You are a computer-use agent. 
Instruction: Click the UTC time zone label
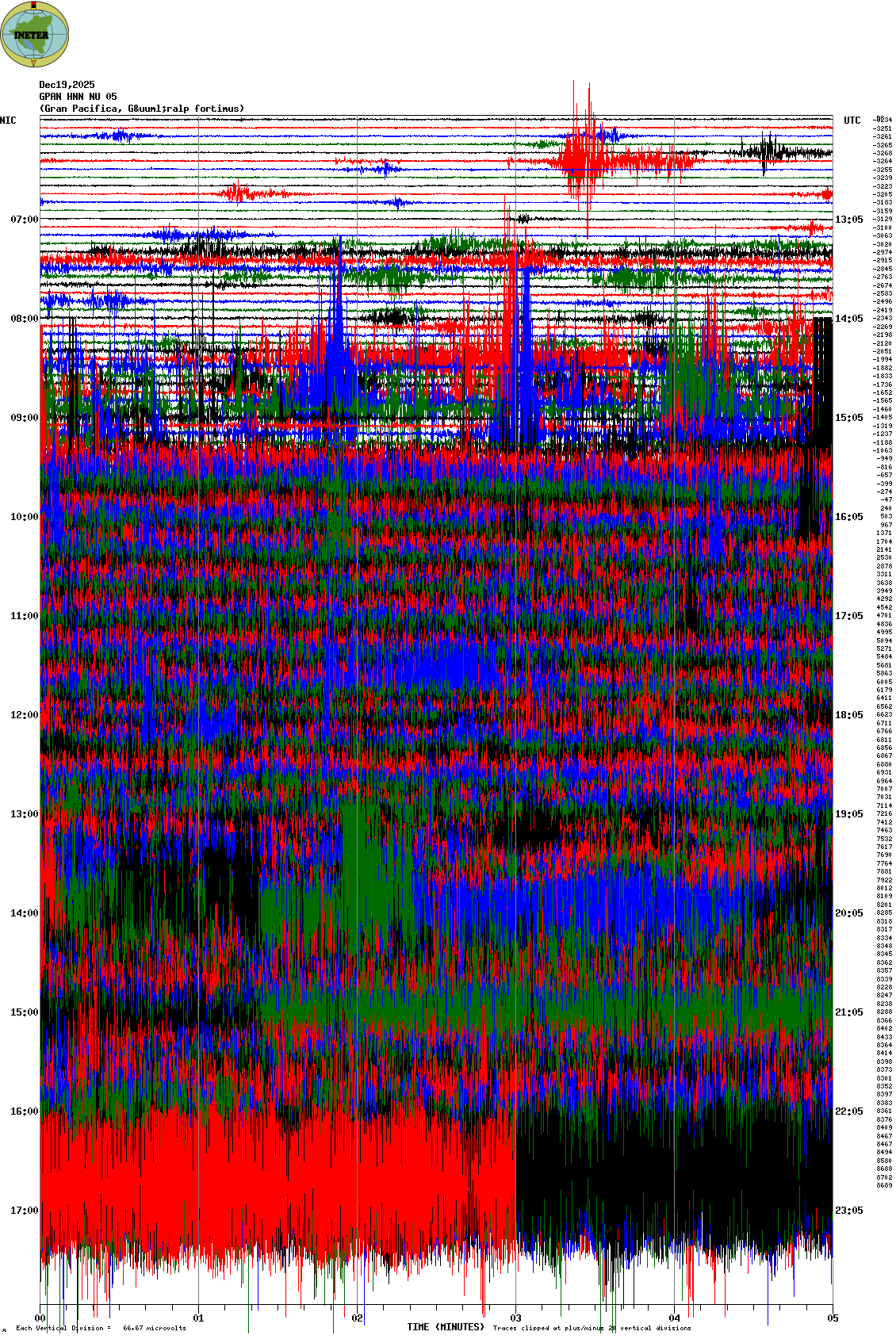click(x=852, y=121)
